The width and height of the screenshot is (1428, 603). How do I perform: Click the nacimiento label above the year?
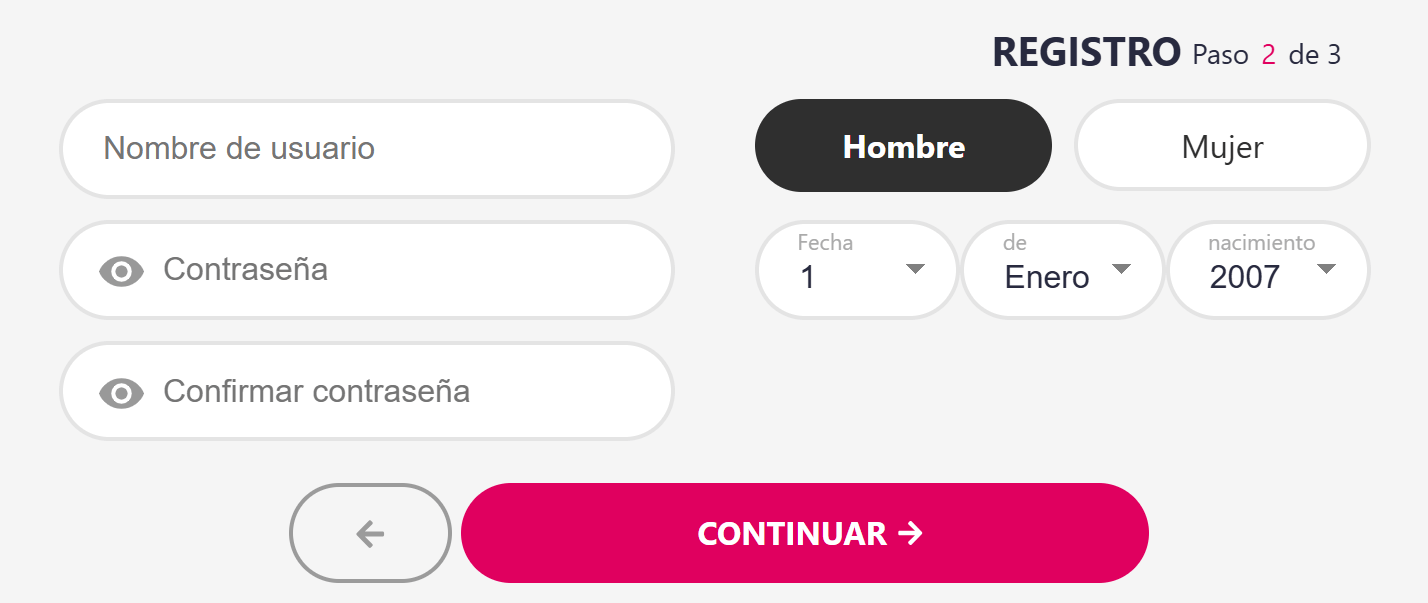pyautogui.click(x=1262, y=243)
